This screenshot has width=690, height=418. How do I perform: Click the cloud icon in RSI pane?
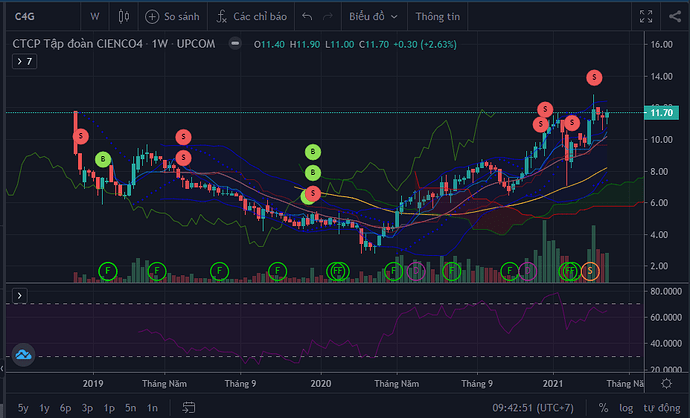click(x=23, y=355)
